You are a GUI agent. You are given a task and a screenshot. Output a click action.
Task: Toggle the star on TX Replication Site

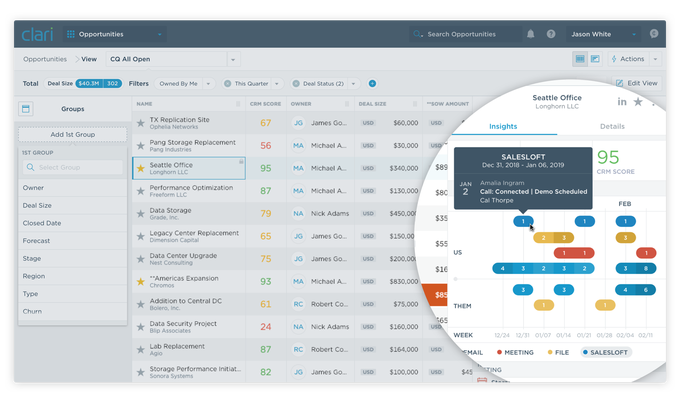[x=141, y=123]
